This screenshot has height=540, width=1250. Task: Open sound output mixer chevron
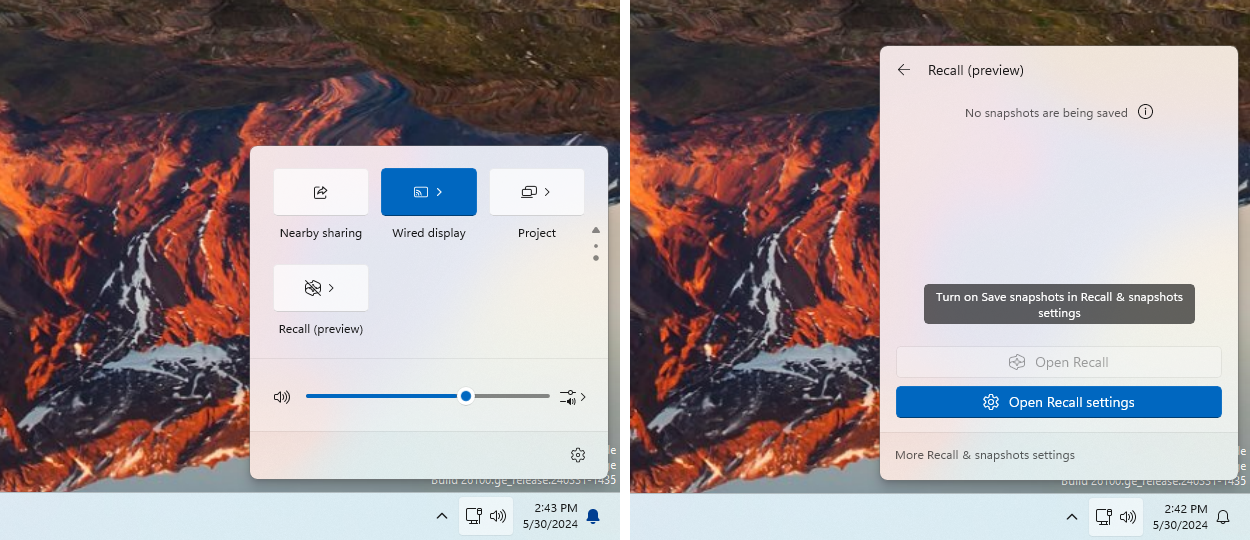click(573, 397)
